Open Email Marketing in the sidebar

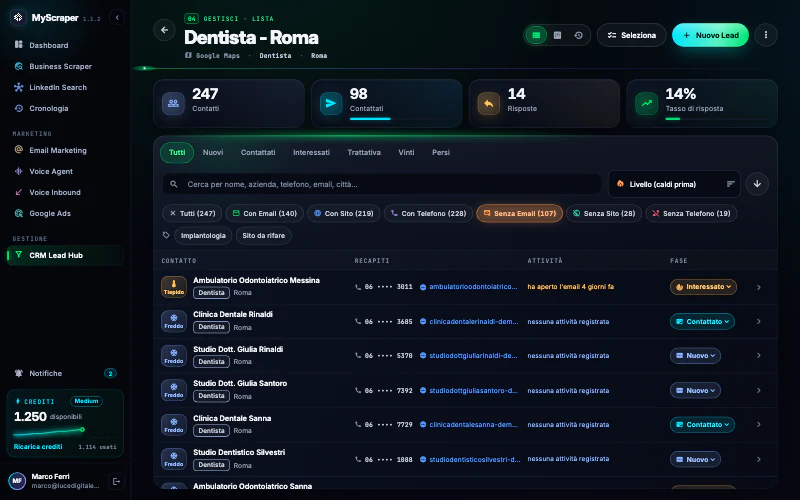click(65, 150)
